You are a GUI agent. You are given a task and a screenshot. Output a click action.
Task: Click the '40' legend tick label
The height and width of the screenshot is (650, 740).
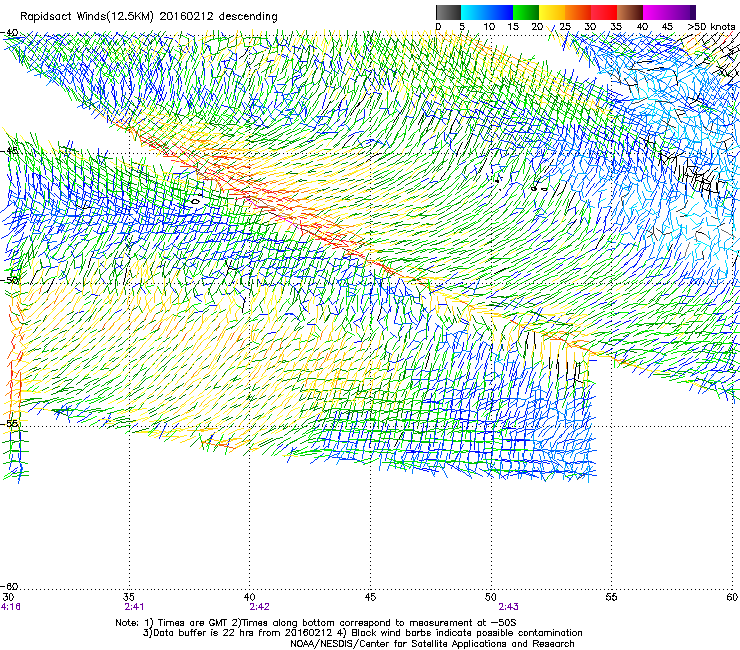(x=642, y=26)
